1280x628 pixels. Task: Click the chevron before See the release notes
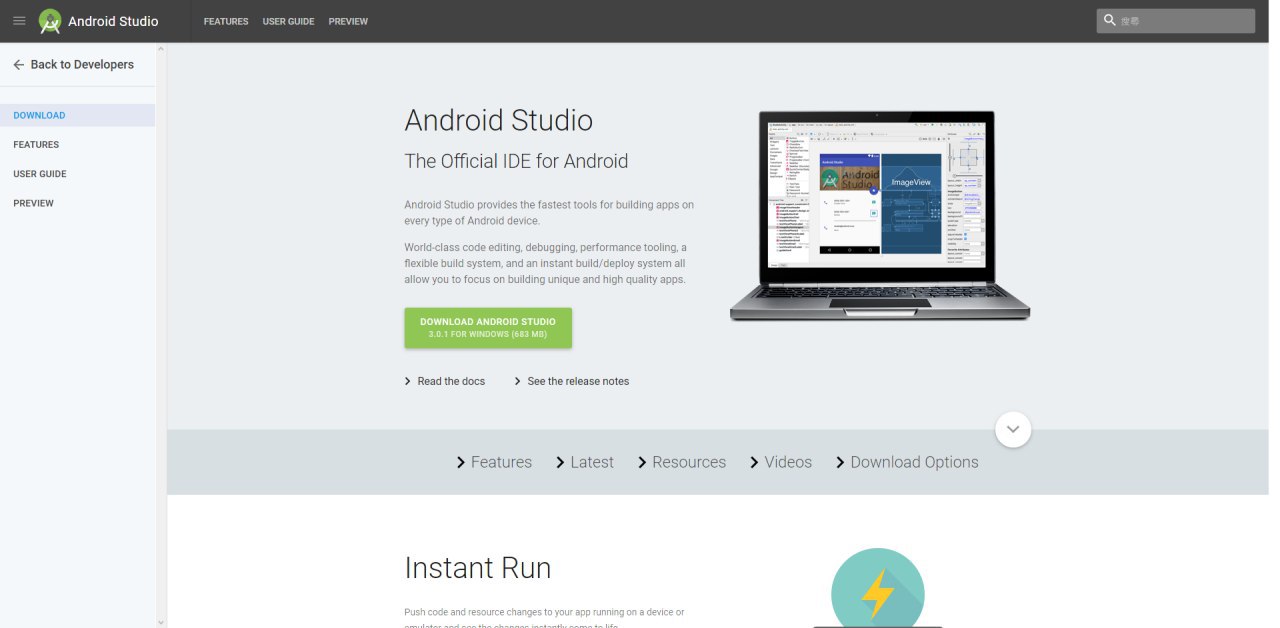click(518, 381)
